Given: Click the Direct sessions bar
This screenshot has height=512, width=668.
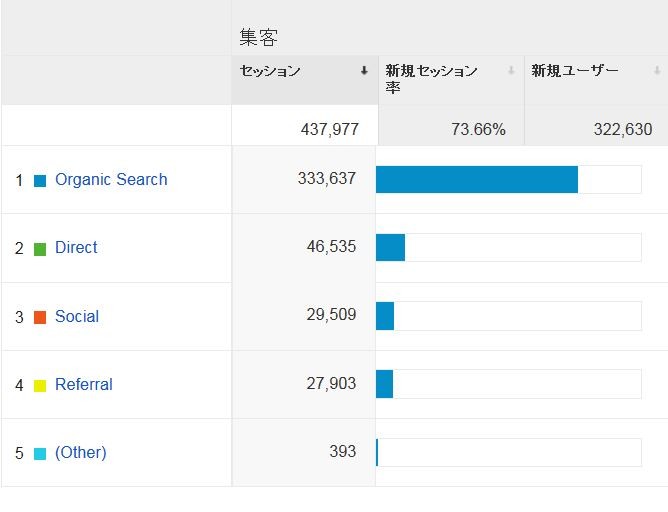Looking at the screenshot, I should pyautogui.click(x=390, y=248).
